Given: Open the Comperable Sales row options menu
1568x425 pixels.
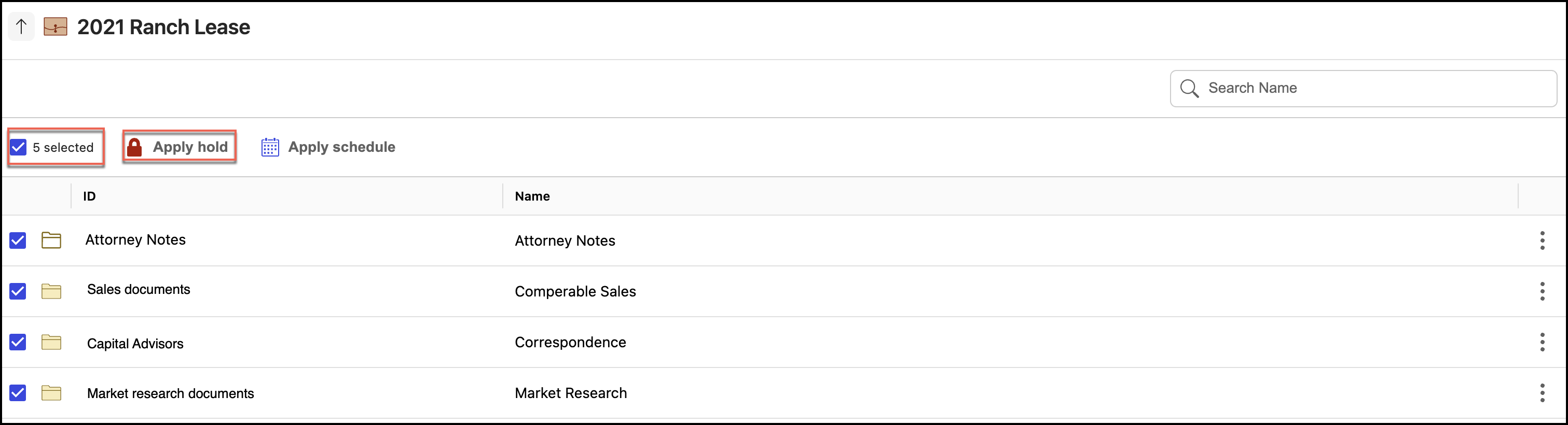Looking at the screenshot, I should pos(1542,291).
